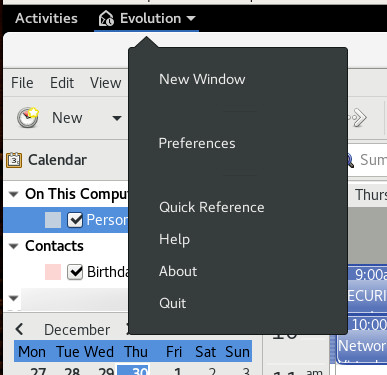Viewport: 387px width, 375px height.
Task: Click the Evolution app icon in top bar
Action: pos(106,18)
